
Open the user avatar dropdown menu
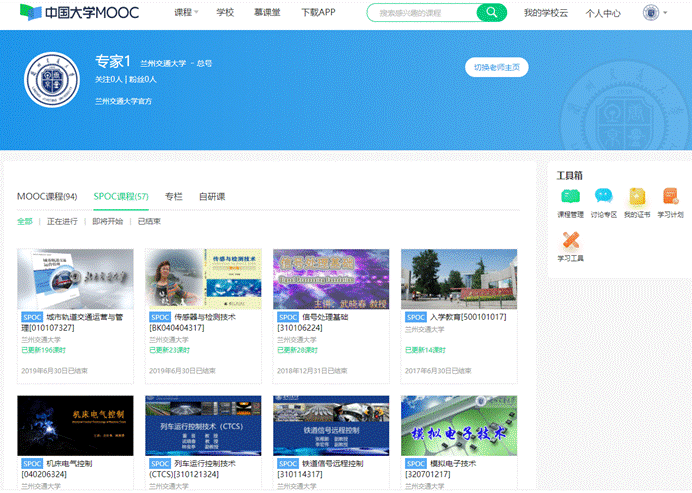point(652,13)
